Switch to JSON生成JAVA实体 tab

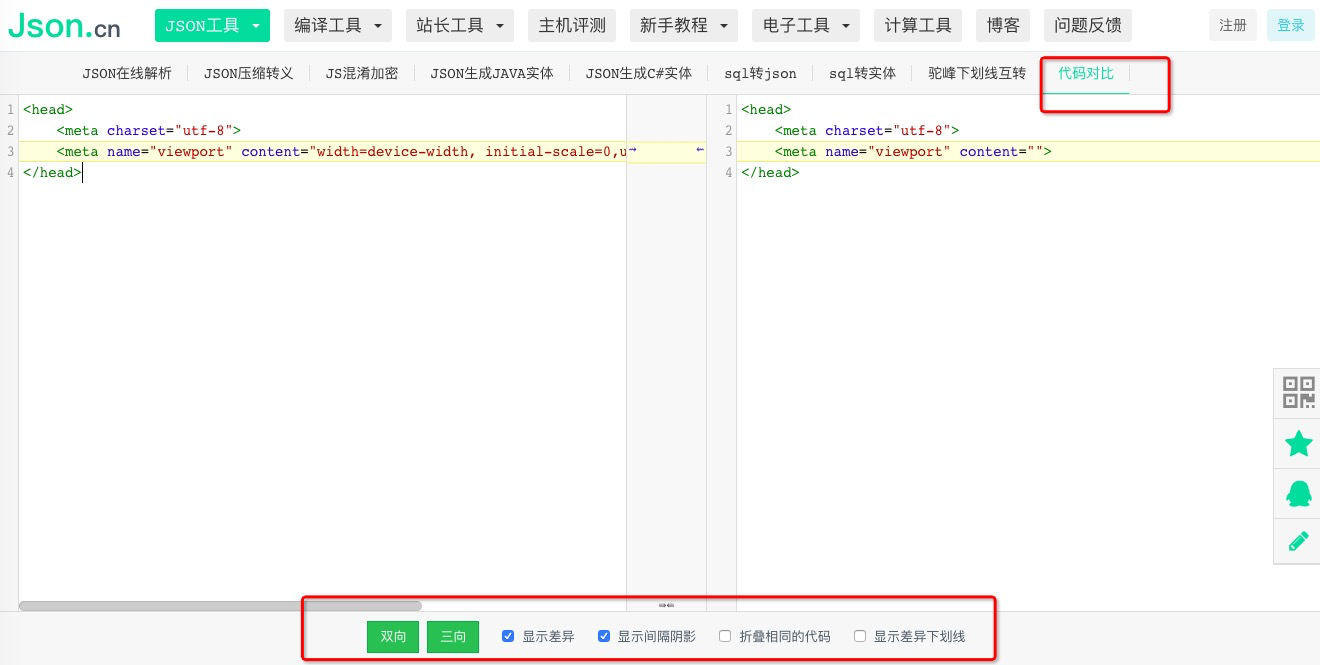point(492,73)
